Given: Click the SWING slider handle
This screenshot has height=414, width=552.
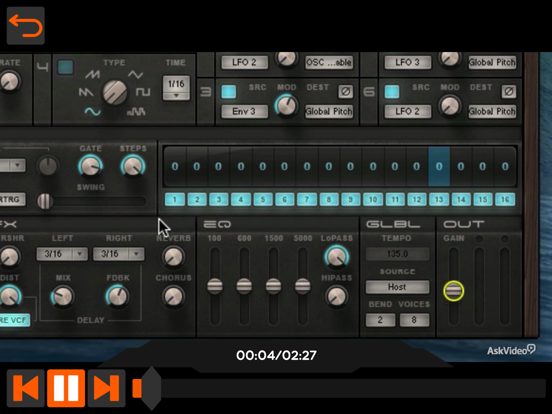Looking at the screenshot, I should pyautogui.click(x=45, y=201).
